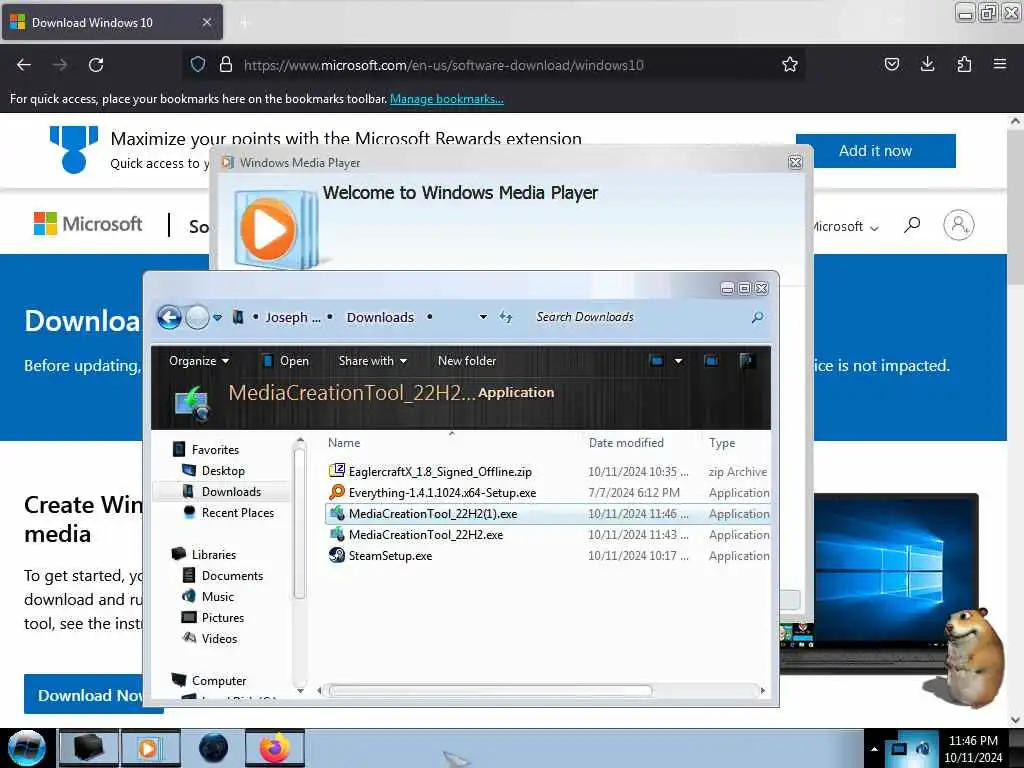The width and height of the screenshot is (1024, 768).
Task: Open the Pictures library
Action: click(223, 617)
